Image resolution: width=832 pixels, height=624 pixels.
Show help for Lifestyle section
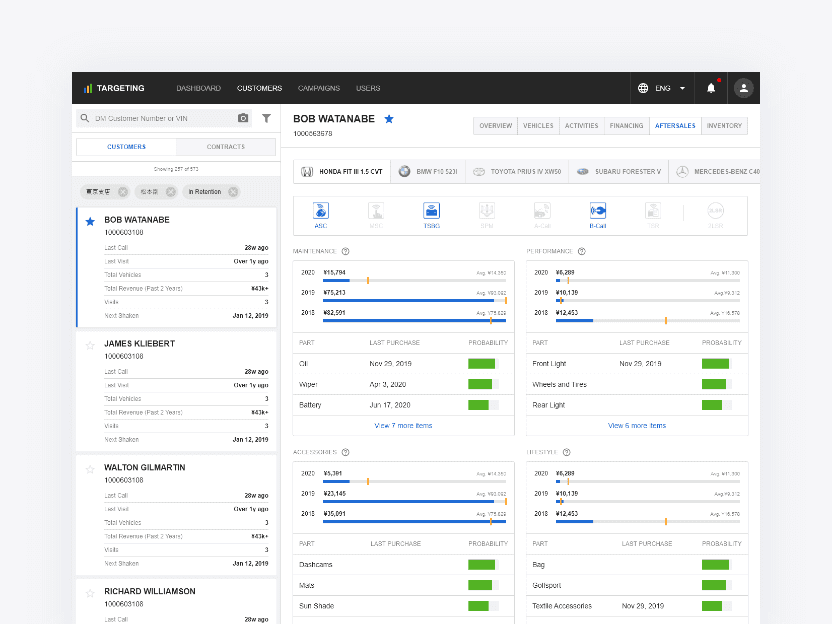click(x=567, y=452)
